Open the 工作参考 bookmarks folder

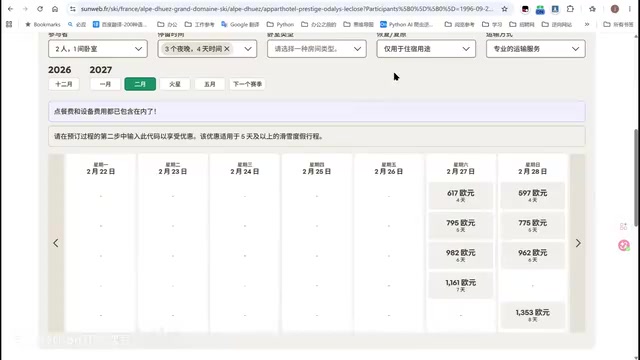point(199,24)
